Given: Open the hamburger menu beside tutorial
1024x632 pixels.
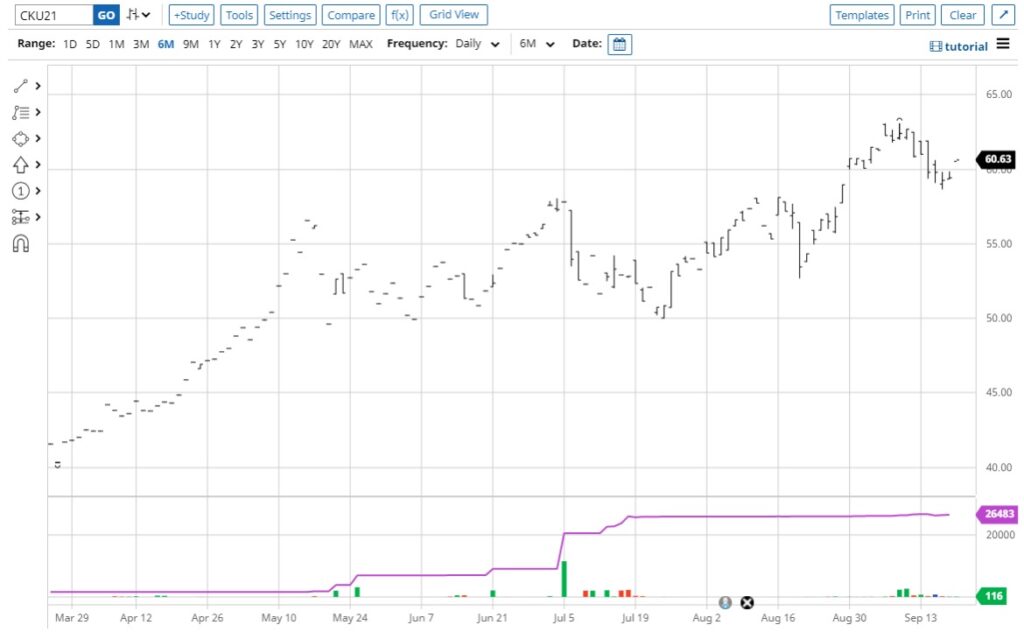Looking at the screenshot, I should 1003,44.
